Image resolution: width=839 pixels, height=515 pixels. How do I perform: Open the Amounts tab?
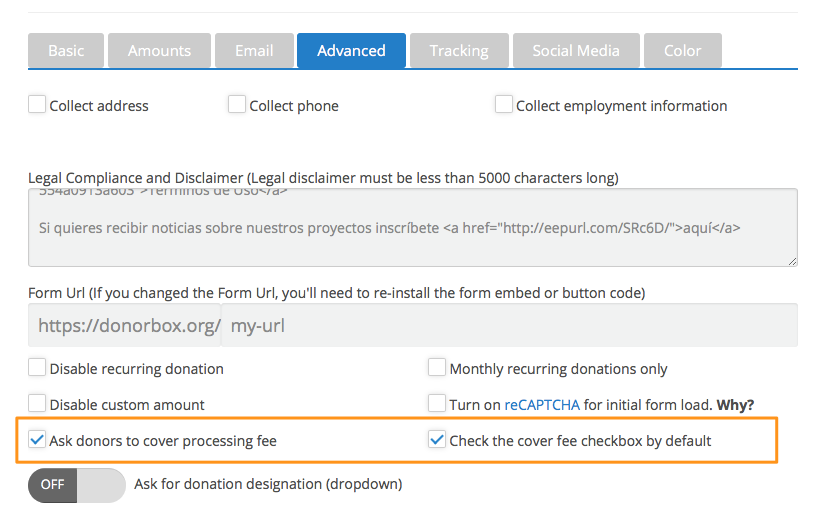[x=159, y=50]
